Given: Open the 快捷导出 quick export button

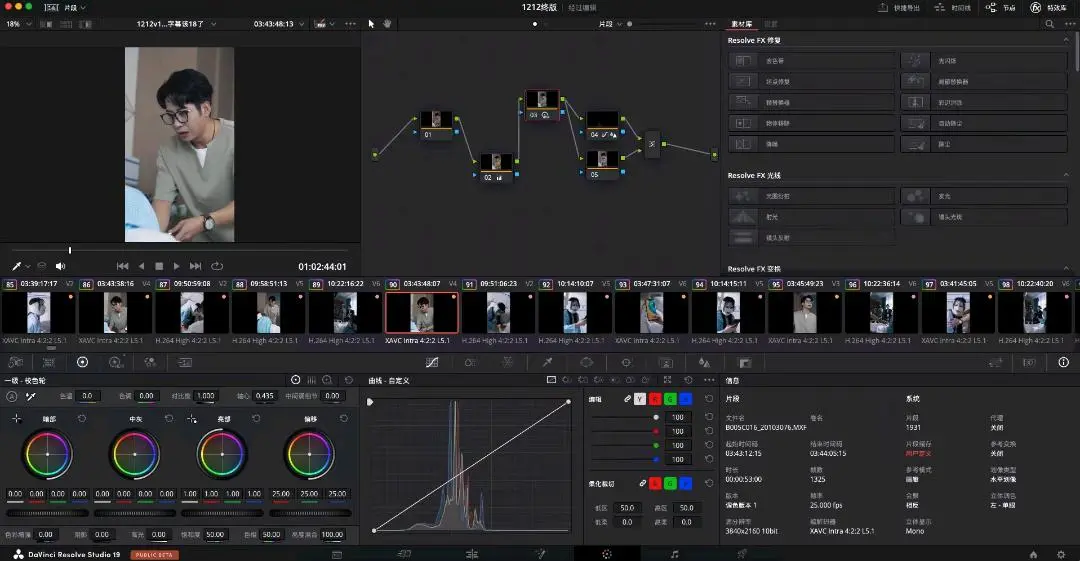Looking at the screenshot, I should tap(899, 8).
